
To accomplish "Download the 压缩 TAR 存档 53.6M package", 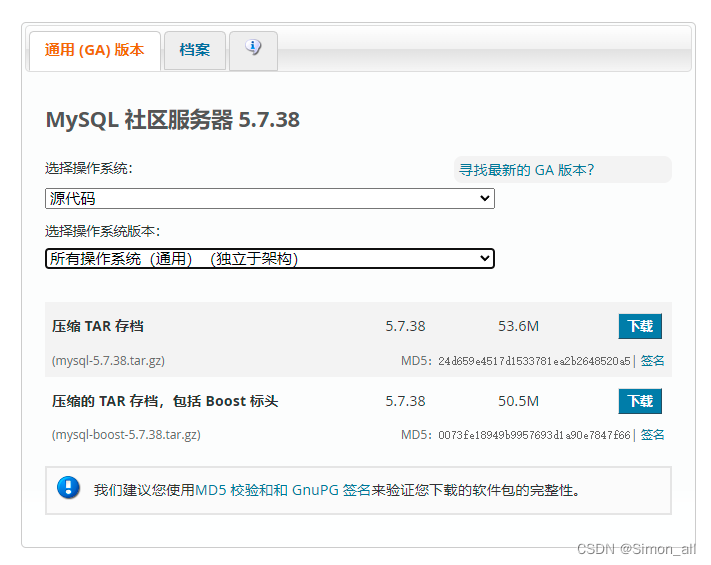I will [640, 326].
